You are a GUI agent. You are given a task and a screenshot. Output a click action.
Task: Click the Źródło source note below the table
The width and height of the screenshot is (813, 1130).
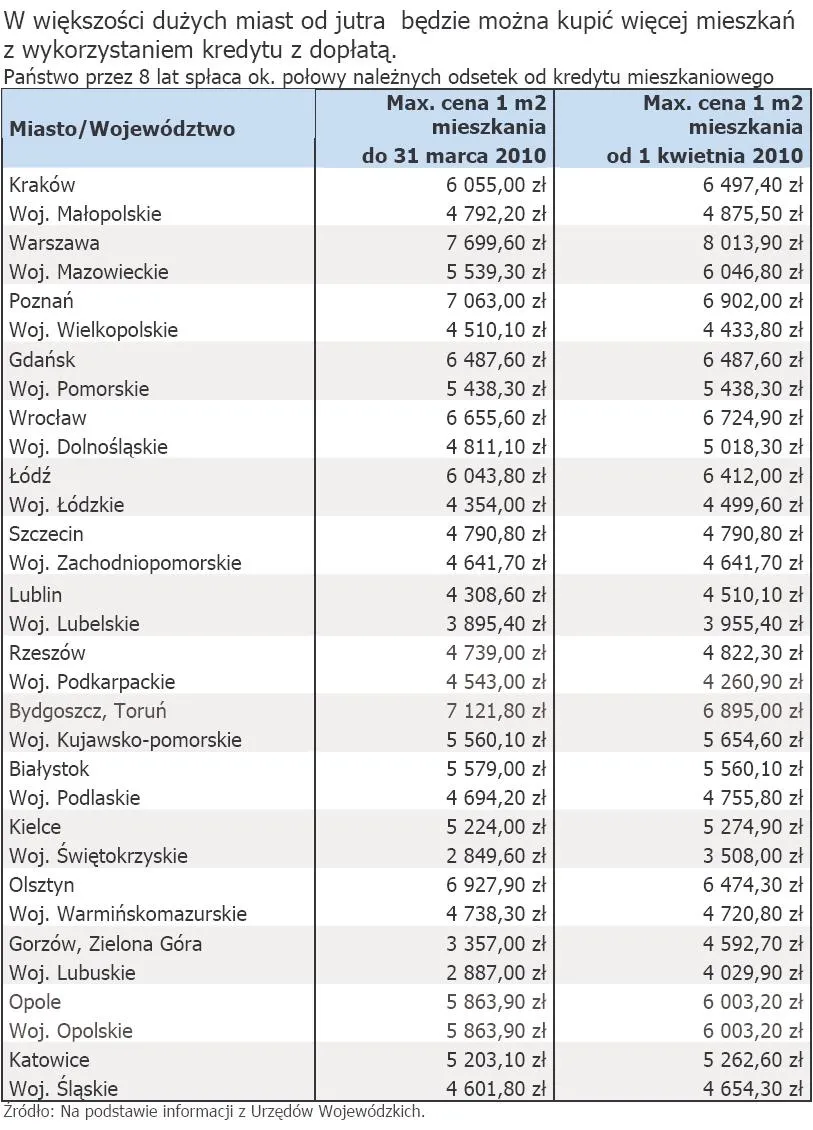pyautogui.click(x=214, y=1111)
